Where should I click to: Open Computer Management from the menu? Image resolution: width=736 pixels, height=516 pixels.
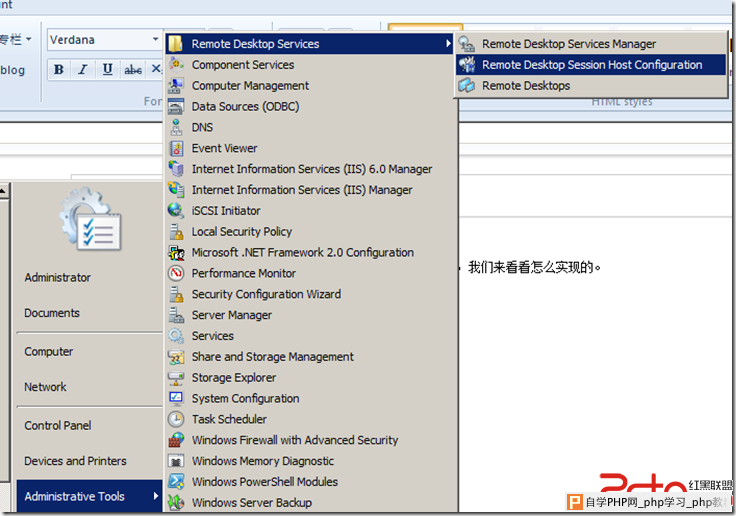pyautogui.click(x=310, y=85)
